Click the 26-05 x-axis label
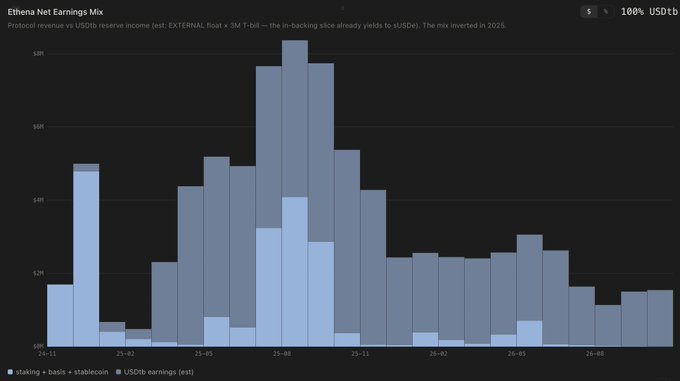 [517, 354]
